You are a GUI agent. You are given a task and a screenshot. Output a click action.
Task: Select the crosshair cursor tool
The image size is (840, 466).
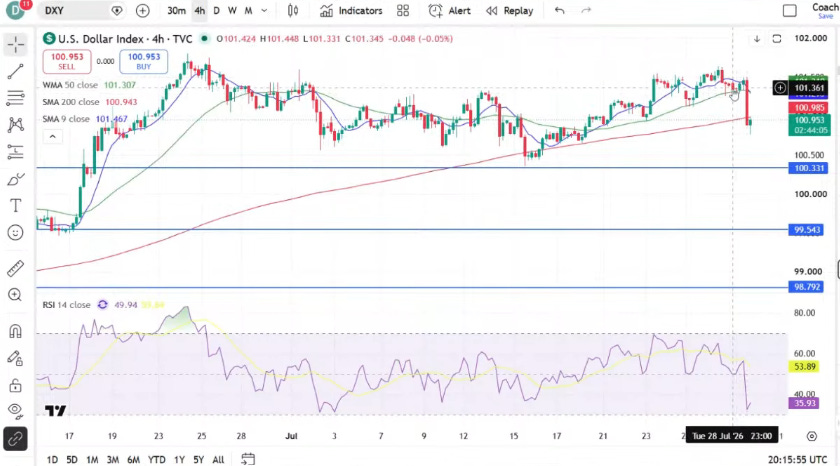tap(16, 44)
